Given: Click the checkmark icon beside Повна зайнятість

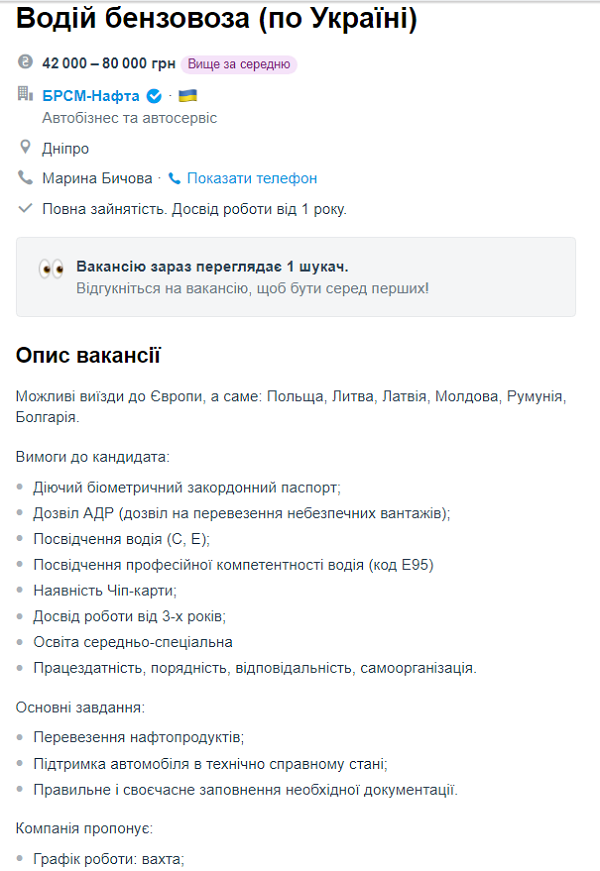Looking at the screenshot, I should pos(26,209).
